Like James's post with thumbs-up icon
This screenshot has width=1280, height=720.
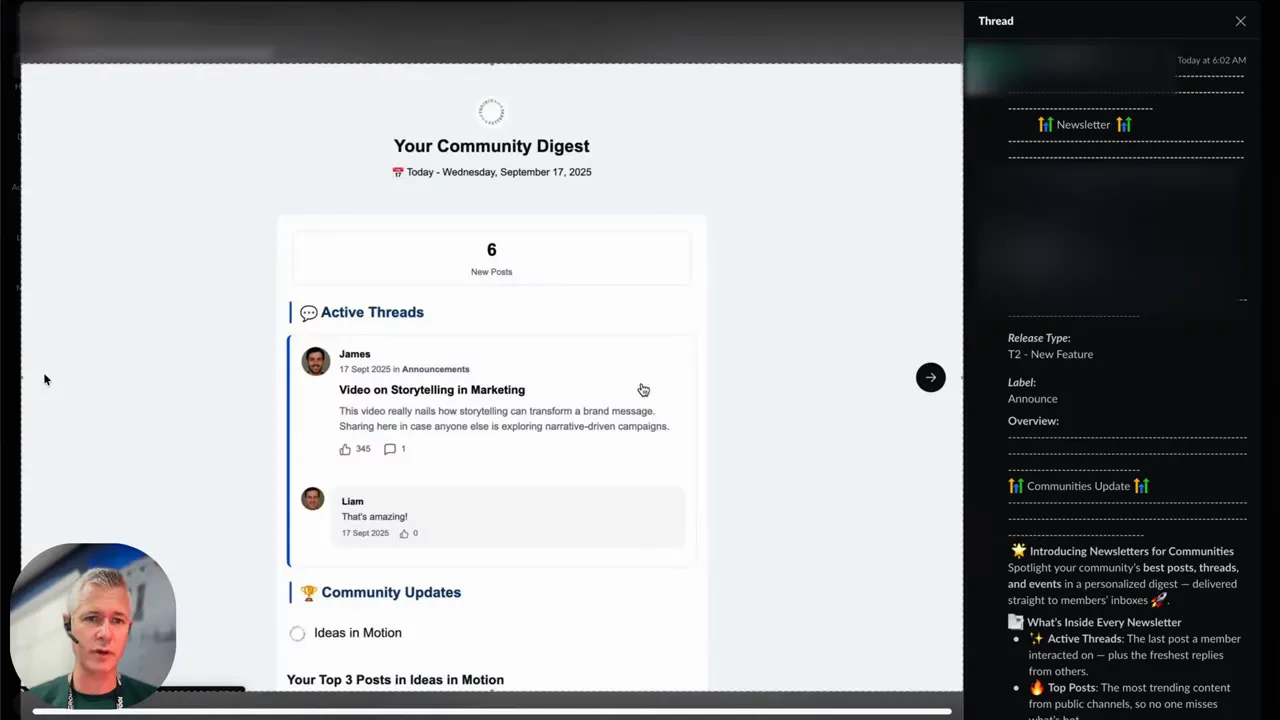click(345, 449)
